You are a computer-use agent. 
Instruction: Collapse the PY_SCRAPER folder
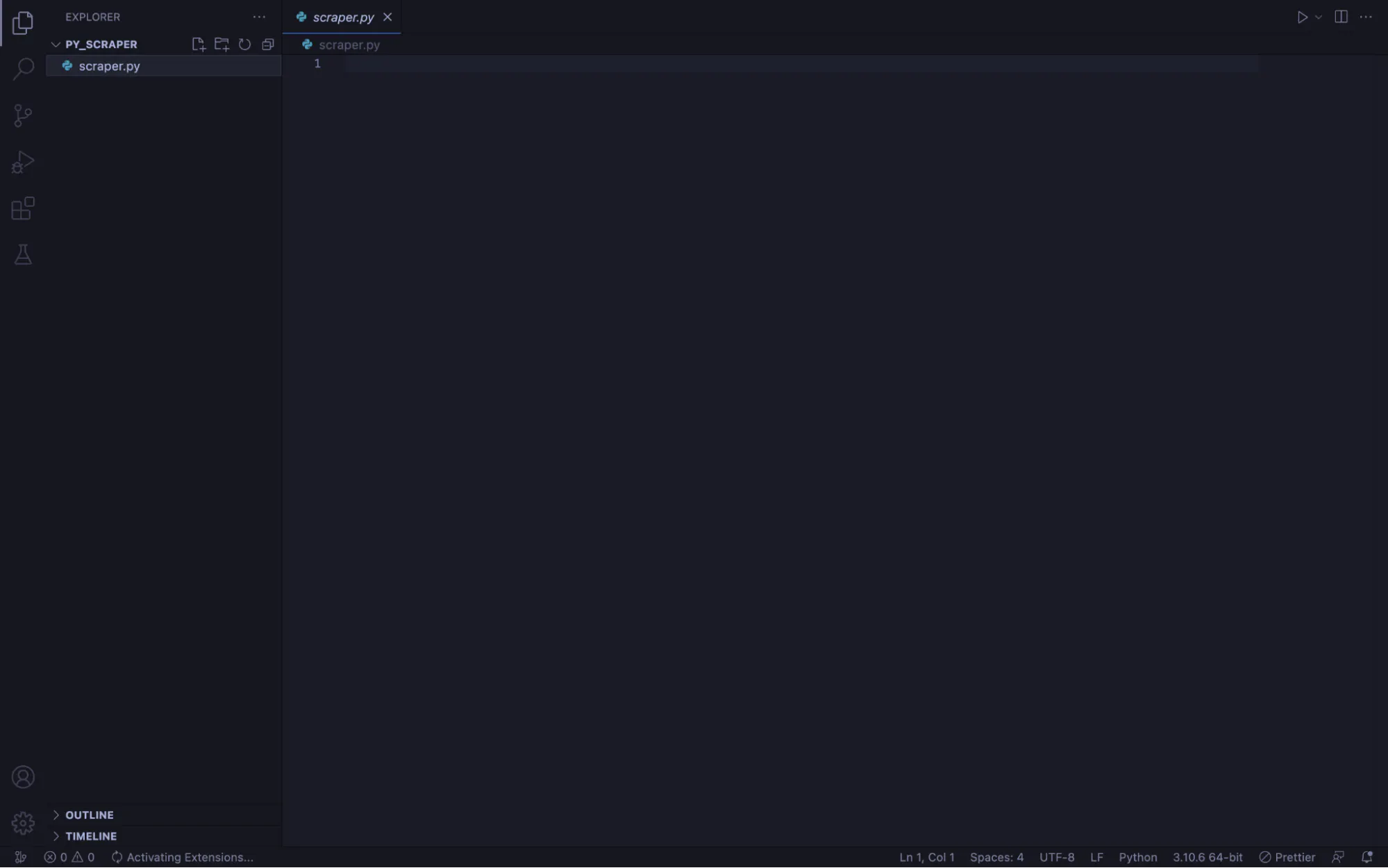(54, 44)
